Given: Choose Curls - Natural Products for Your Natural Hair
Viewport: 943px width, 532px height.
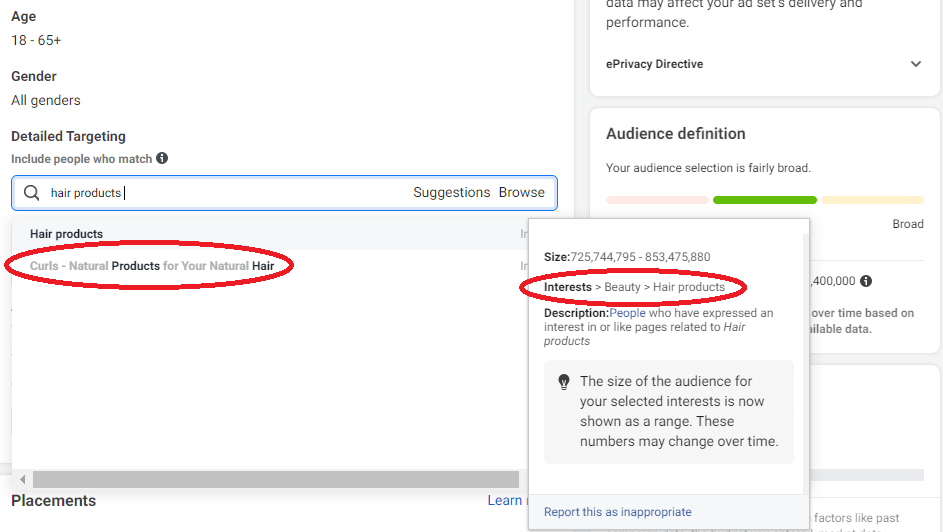Looking at the screenshot, I should click(x=152, y=266).
